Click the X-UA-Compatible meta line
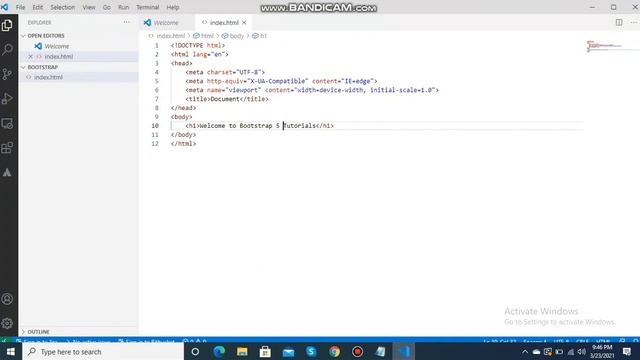Viewport: 640px width, 360px height. [x=281, y=81]
